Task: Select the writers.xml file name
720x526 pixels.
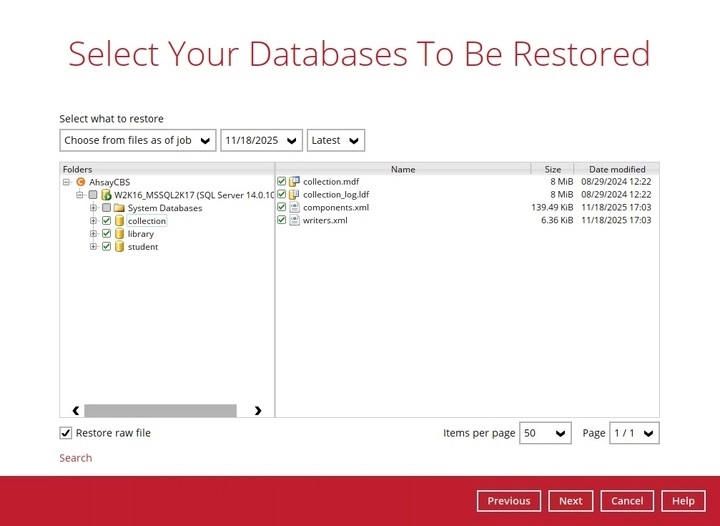Action: 325,220
